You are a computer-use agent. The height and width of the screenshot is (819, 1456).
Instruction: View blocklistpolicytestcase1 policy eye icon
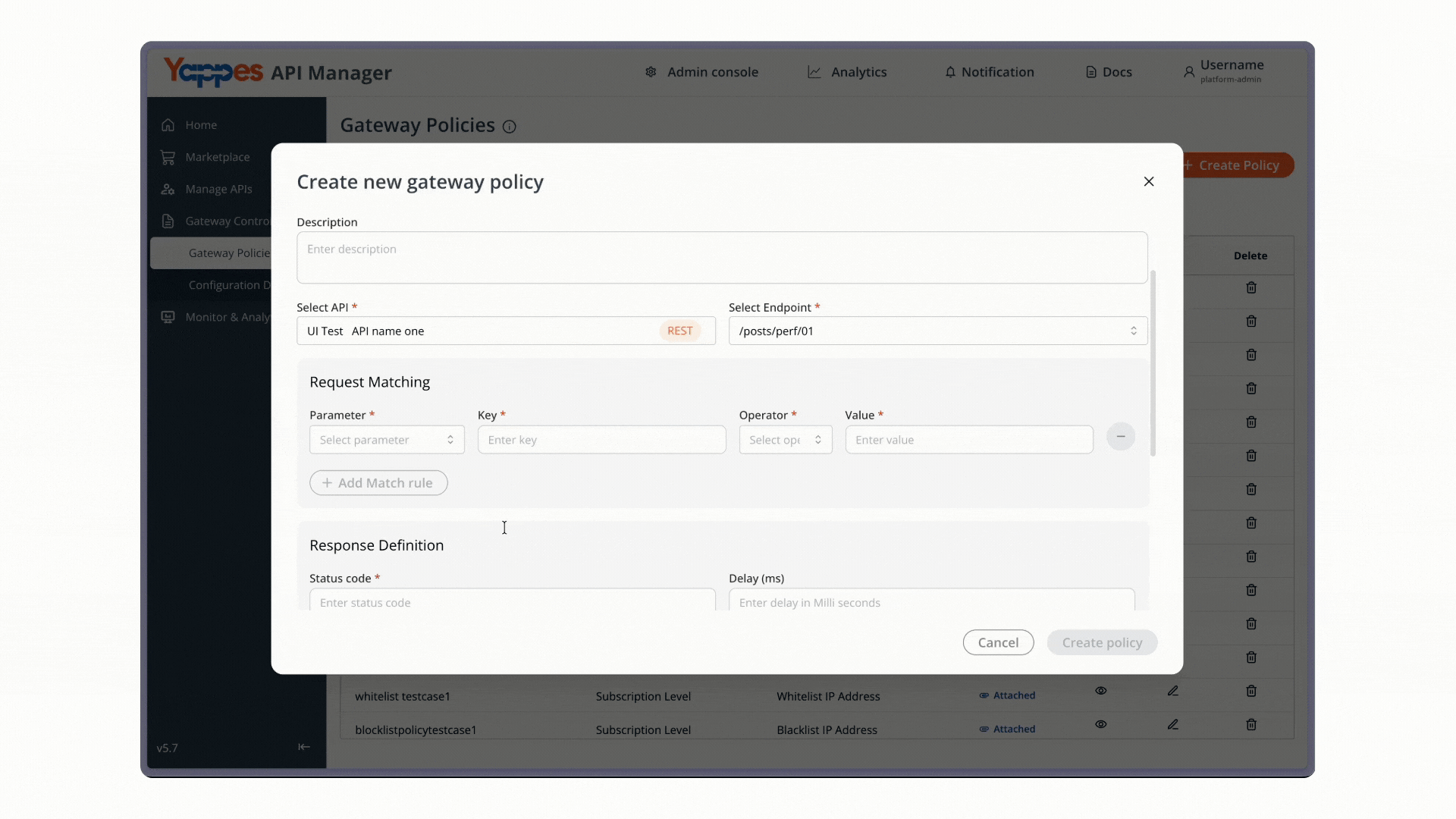click(1101, 724)
